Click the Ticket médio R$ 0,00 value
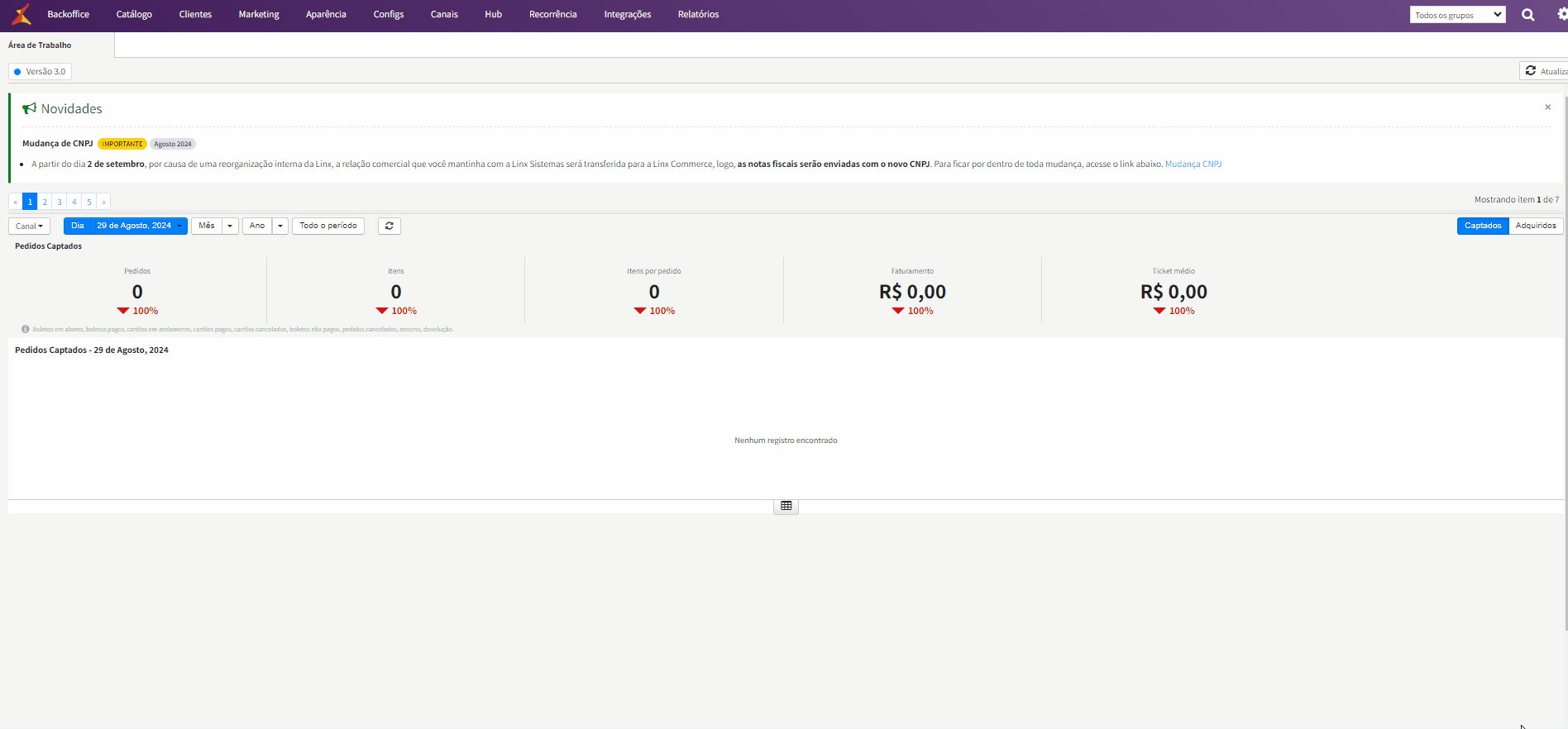The height and width of the screenshot is (729, 1568). pyautogui.click(x=1174, y=292)
